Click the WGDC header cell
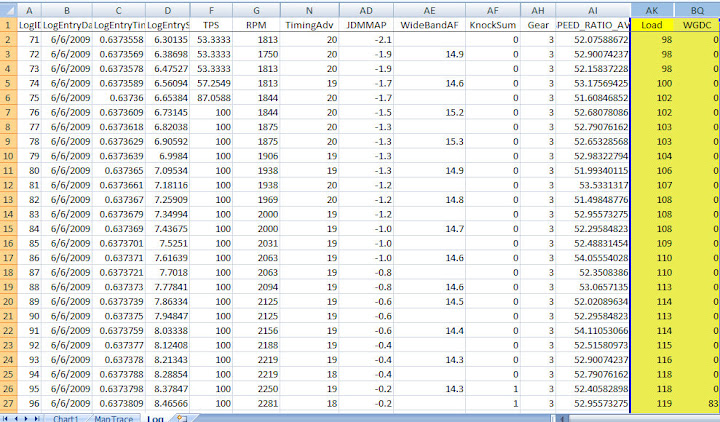The image size is (720, 422). click(x=697, y=25)
